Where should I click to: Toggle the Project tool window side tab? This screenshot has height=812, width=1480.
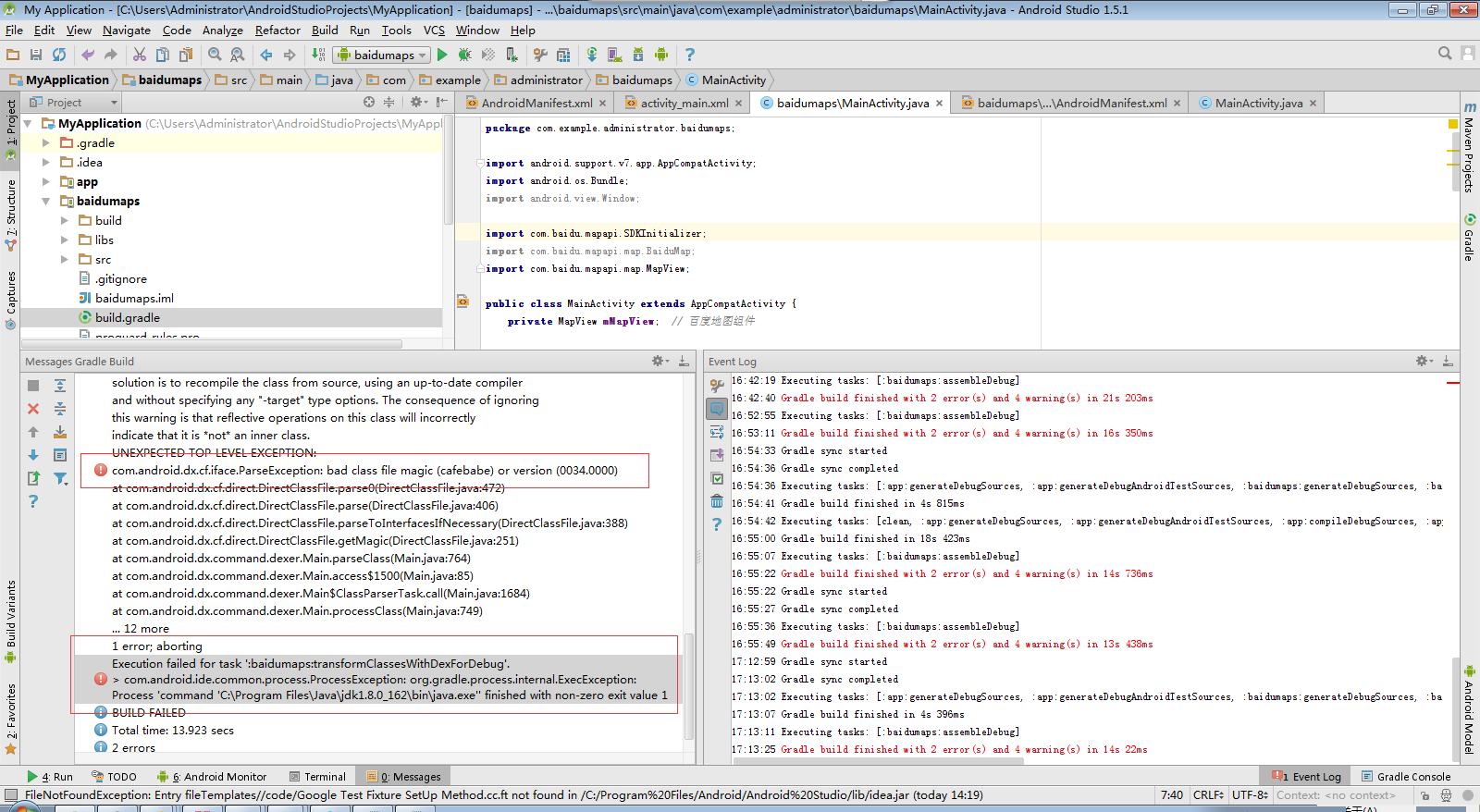click(10, 129)
